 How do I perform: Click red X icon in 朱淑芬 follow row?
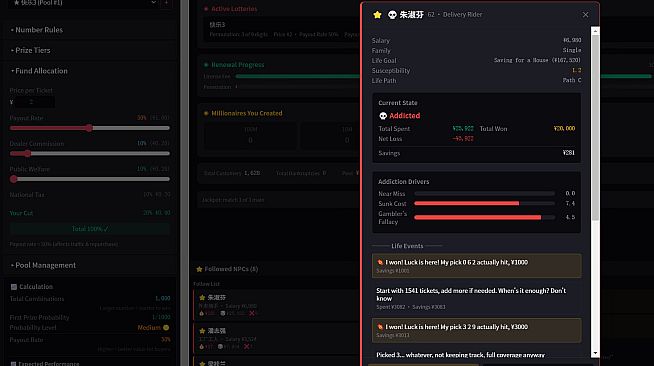[x=252, y=313]
